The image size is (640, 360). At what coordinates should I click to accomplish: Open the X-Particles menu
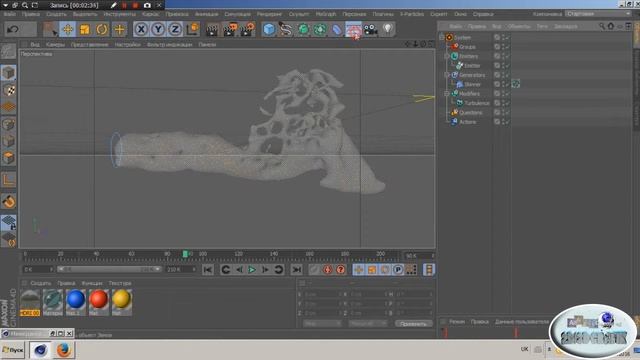point(412,14)
